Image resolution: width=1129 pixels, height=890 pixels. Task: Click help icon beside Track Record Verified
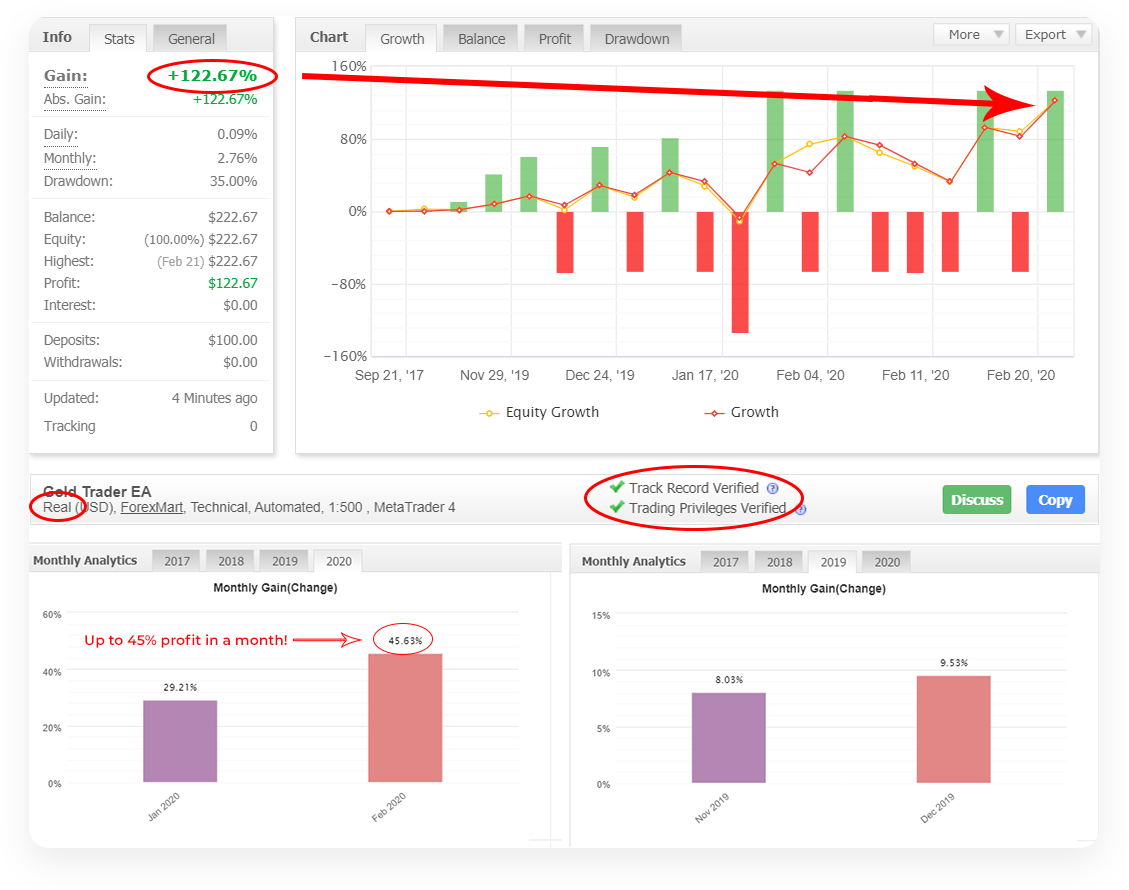(x=773, y=488)
